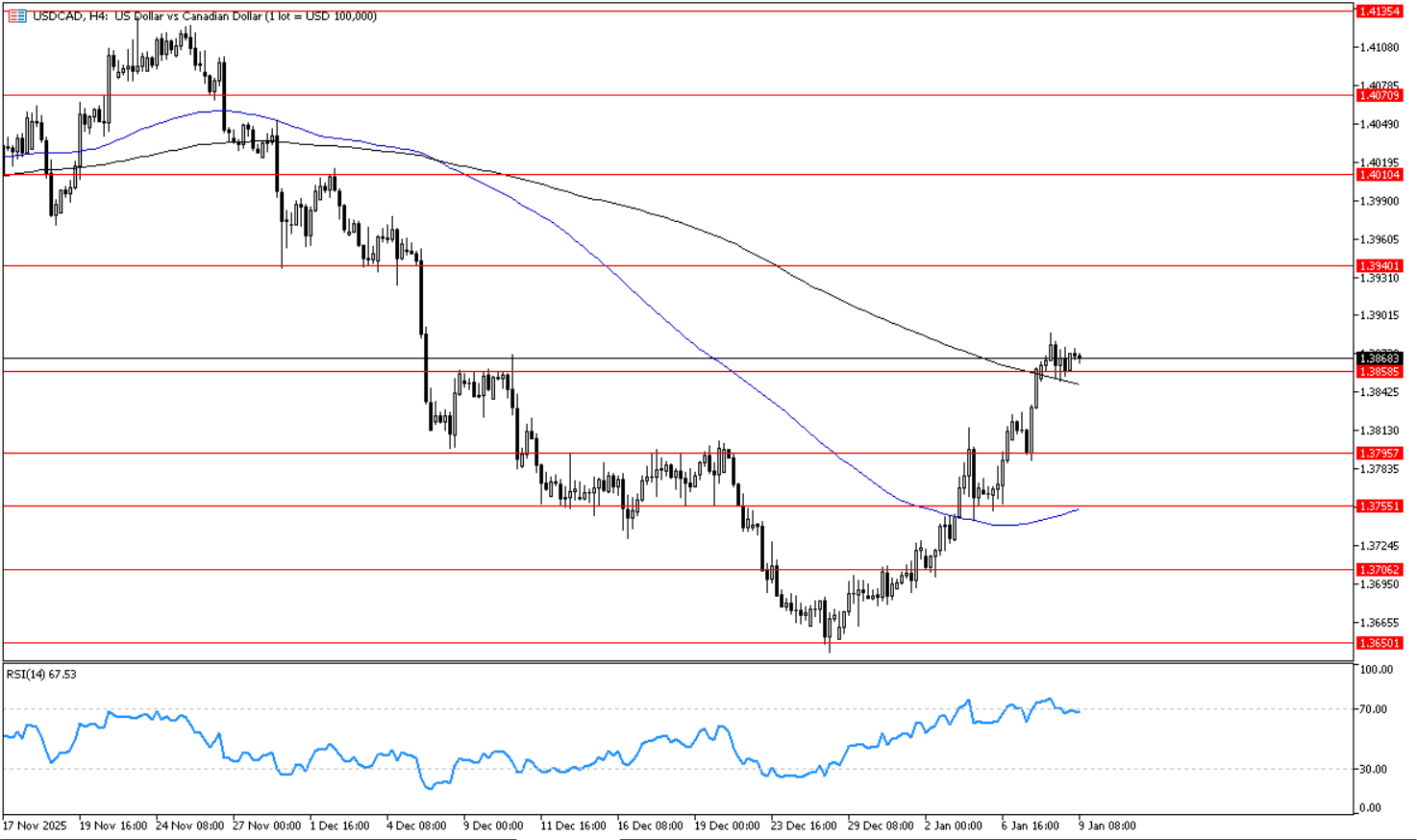
Task: Click the chart window icon beside USDCAD
Action: pos(17,16)
